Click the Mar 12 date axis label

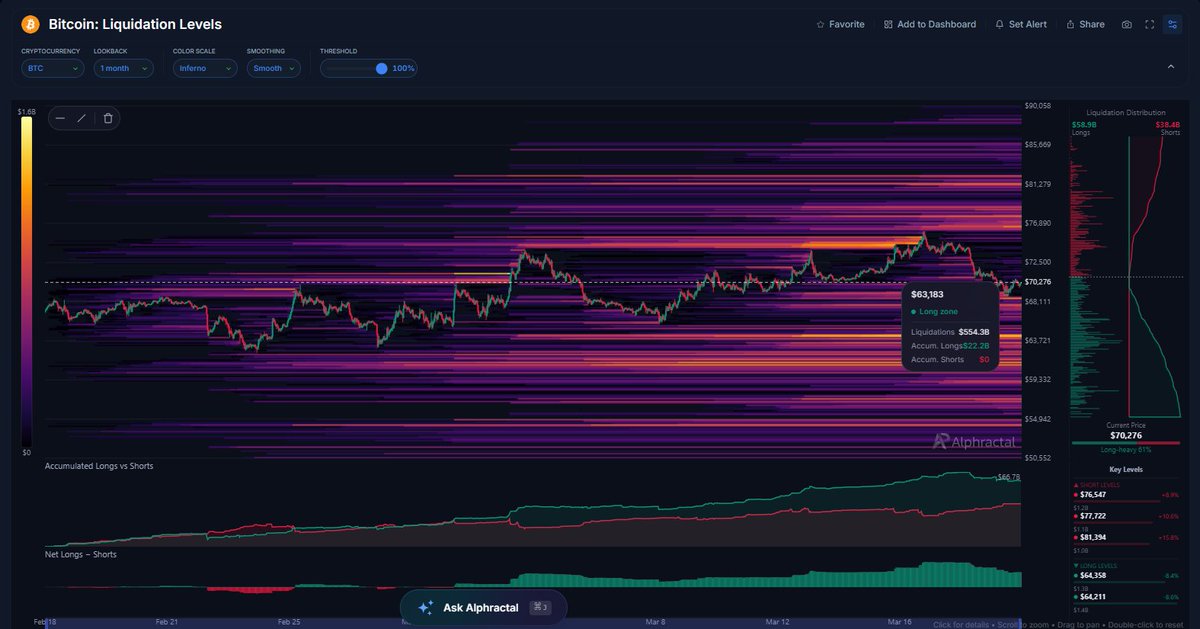778,621
